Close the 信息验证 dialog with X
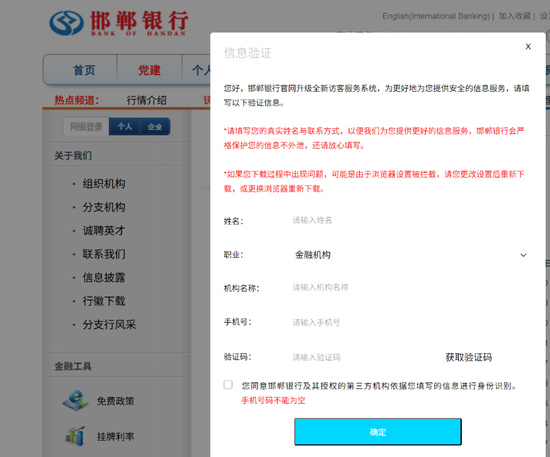550x457 pixels. (x=528, y=46)
